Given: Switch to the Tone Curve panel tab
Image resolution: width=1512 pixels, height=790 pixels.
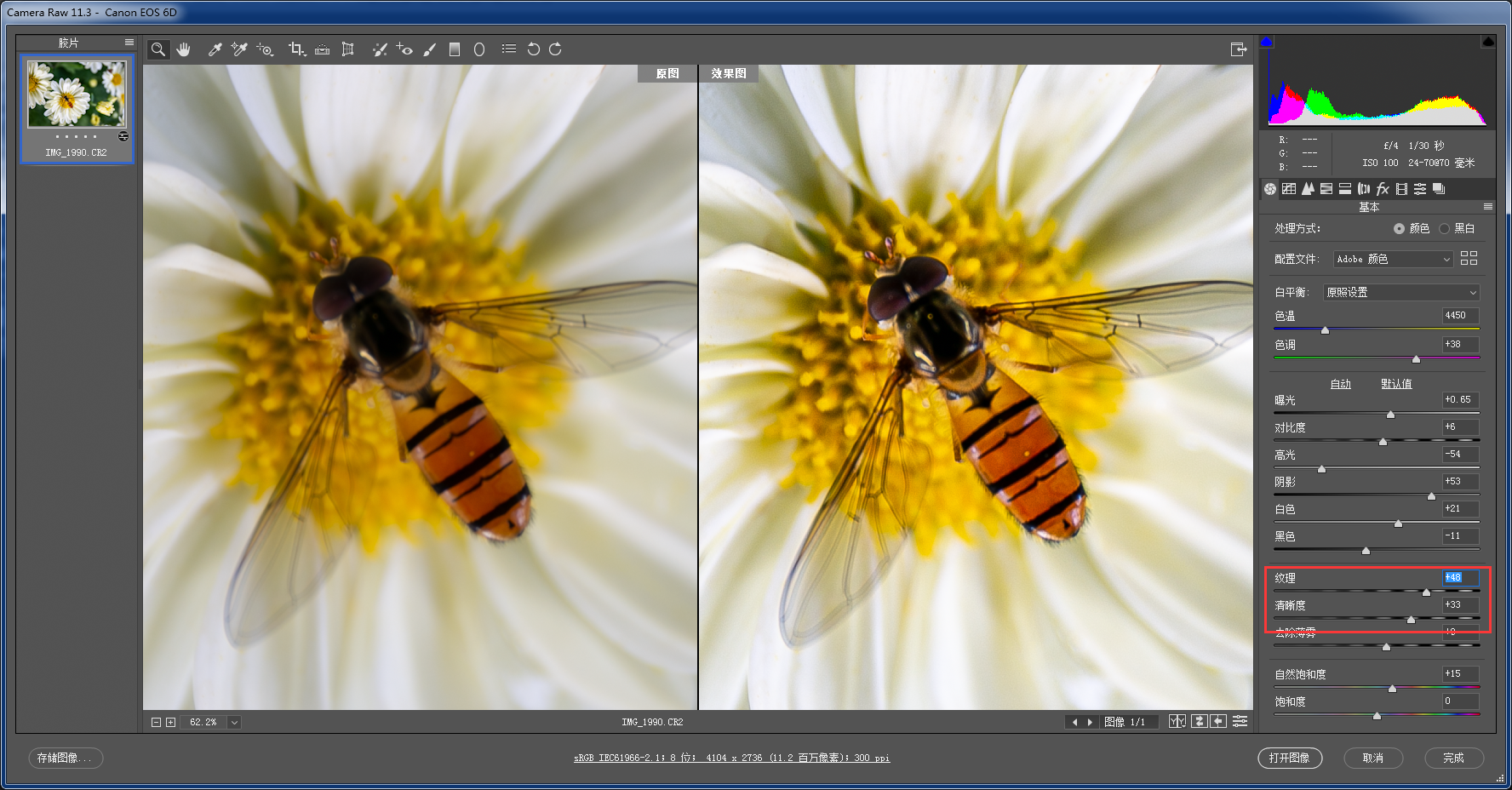Looking at the screenshot, I should click(x=1289, y=189).
